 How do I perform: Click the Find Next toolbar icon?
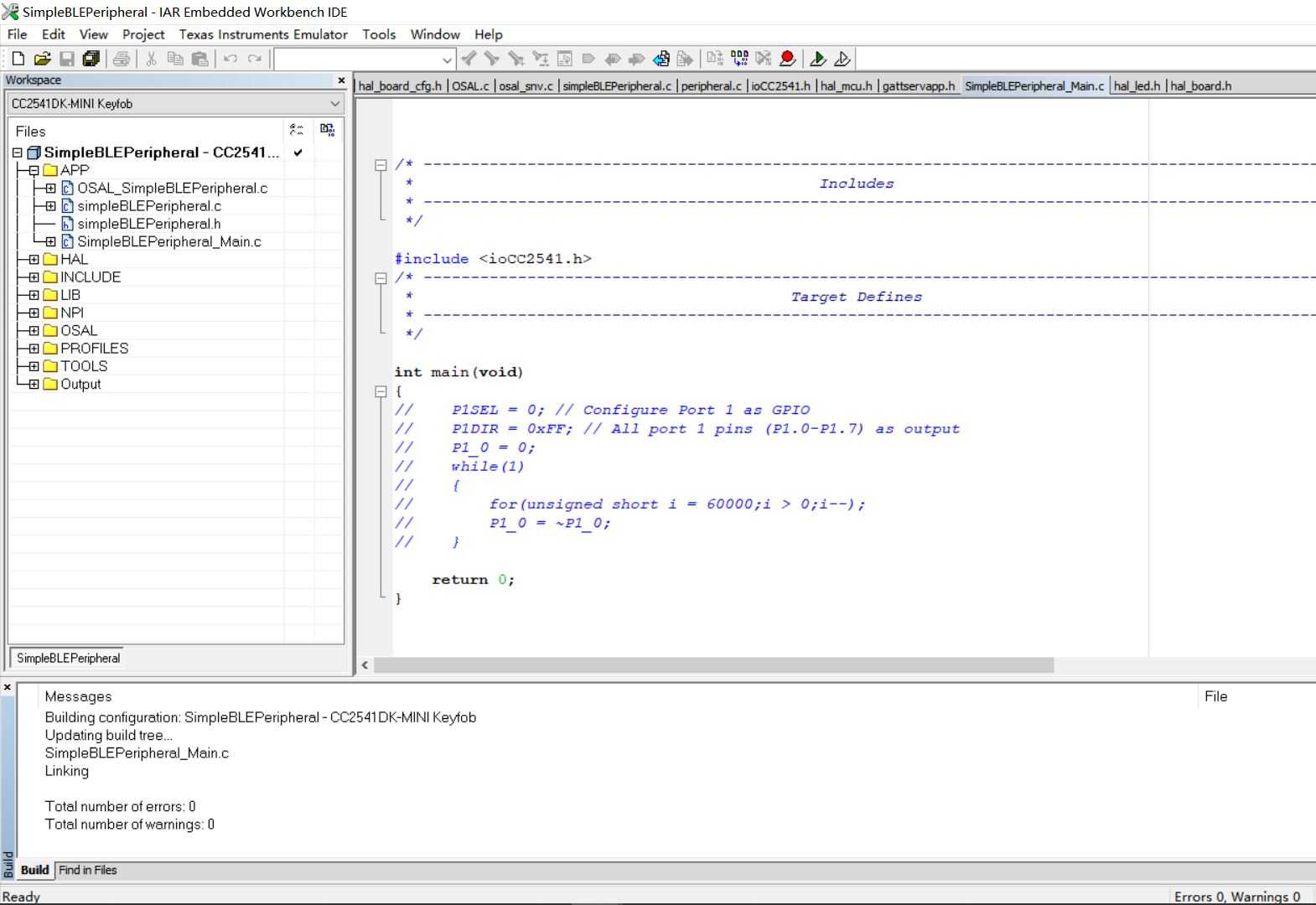coord(492,59)
